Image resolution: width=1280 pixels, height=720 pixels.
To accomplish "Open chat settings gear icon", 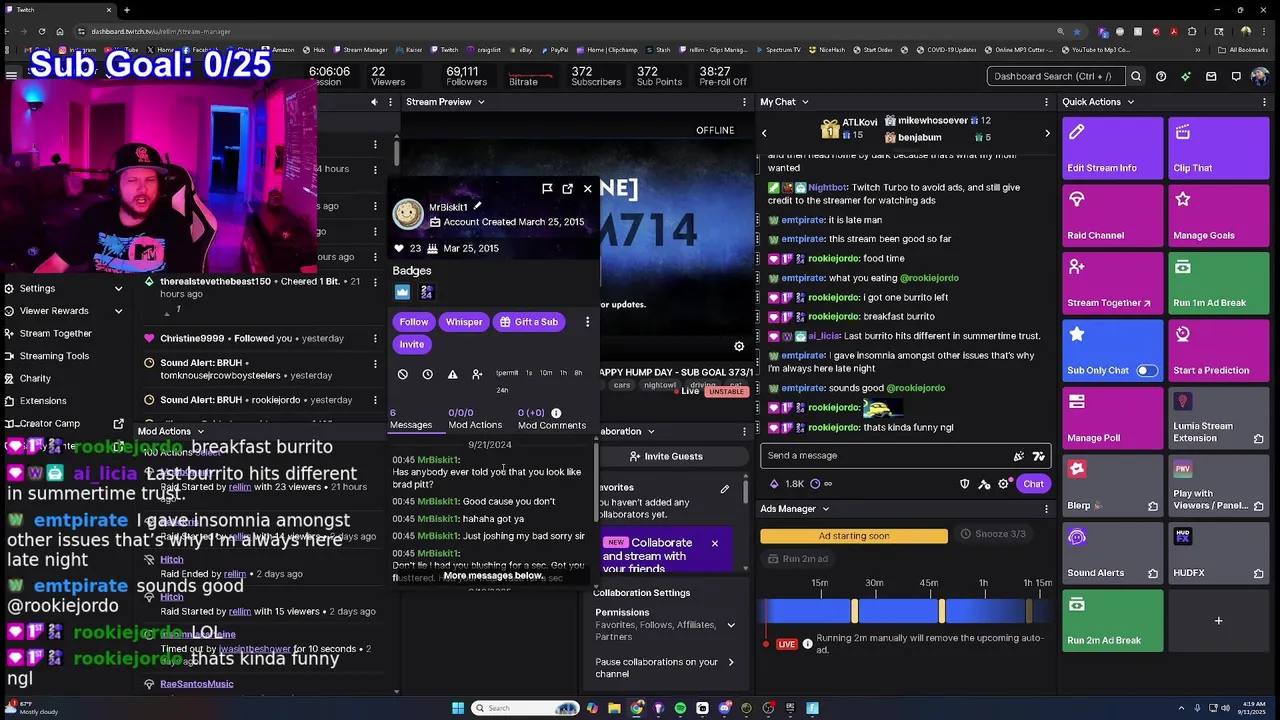I will click(x=1004, y=484).
